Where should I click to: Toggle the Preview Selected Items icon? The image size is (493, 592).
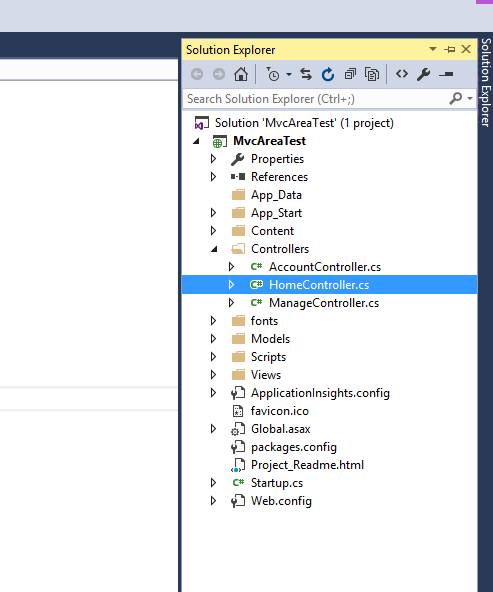point(446,74)
